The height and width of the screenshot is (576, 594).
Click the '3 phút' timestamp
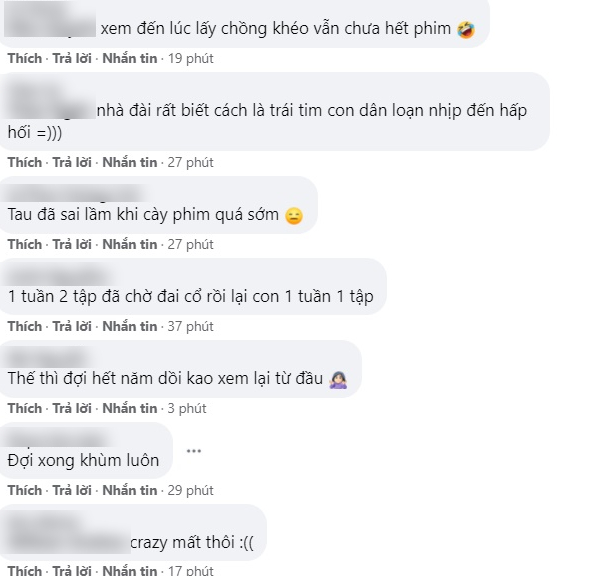point(187,408)
